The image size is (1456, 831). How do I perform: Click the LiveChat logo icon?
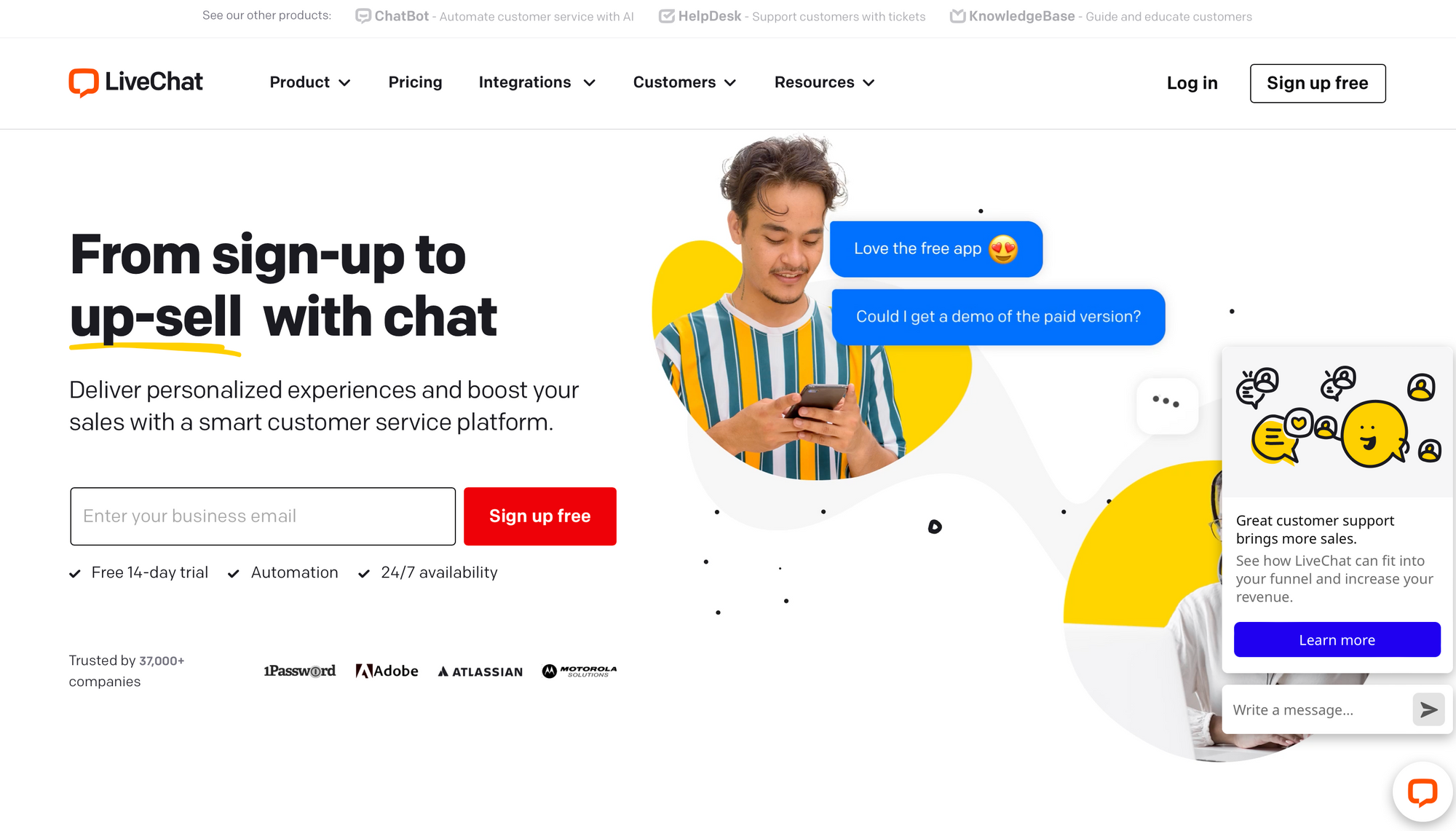pyautogui.click(x=84, y=83)
